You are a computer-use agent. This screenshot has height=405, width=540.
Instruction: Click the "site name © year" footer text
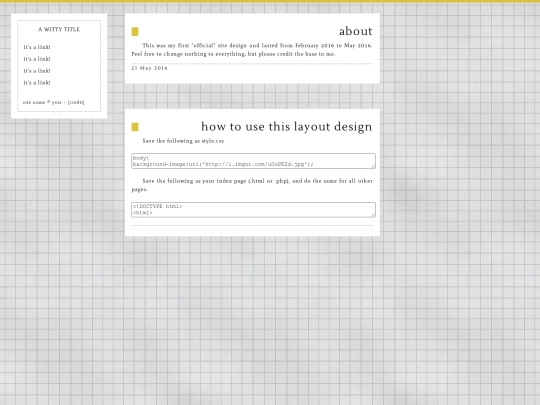[x=42, y=102]
